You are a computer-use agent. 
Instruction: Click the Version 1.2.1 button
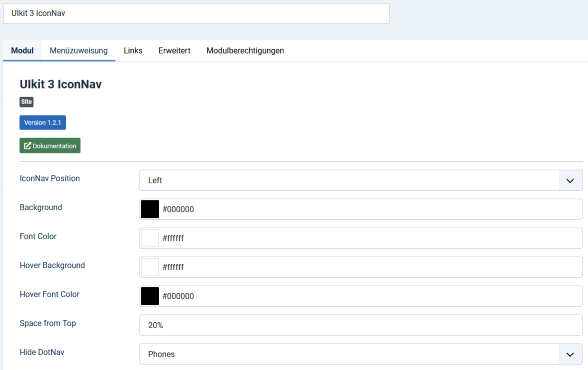pos(42,123)
